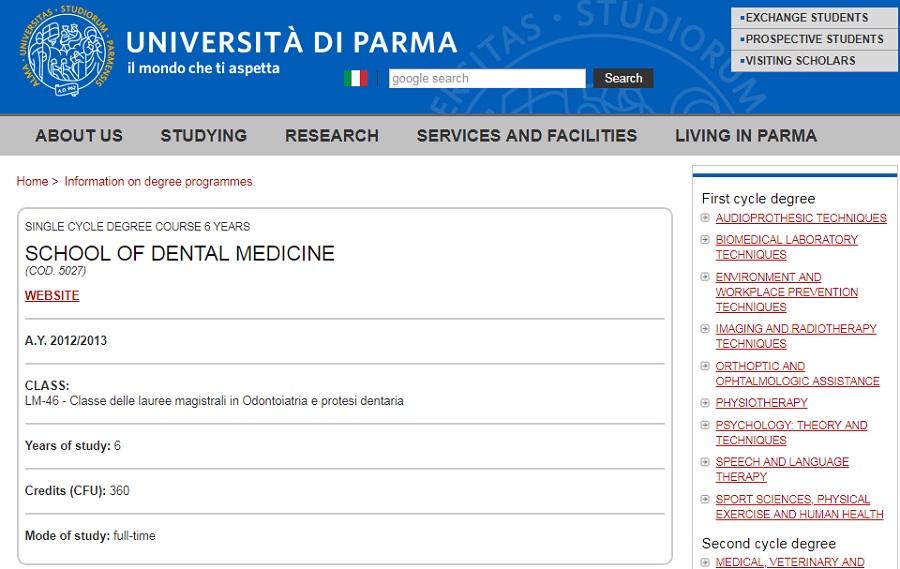The width and height of the screenshot is (900, 569).
Task: Expand icon beside Physiotherapy
Action: pos(705,402)
